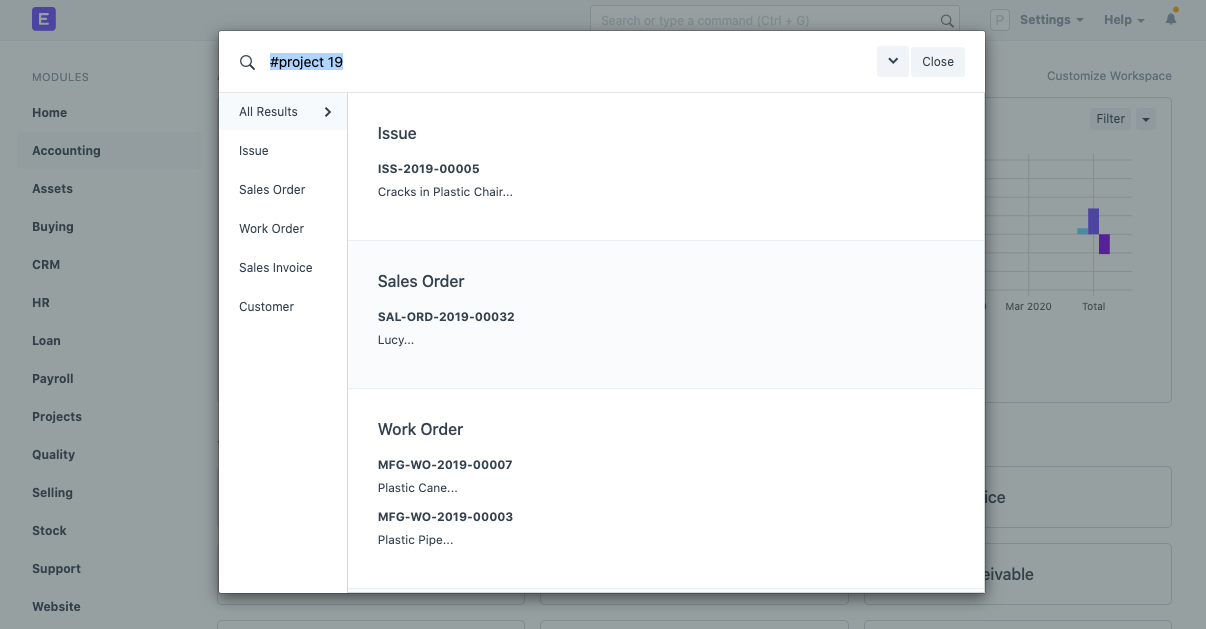Open the Projects module
The image size is (1206, 629).
click(x=56, y=416)
